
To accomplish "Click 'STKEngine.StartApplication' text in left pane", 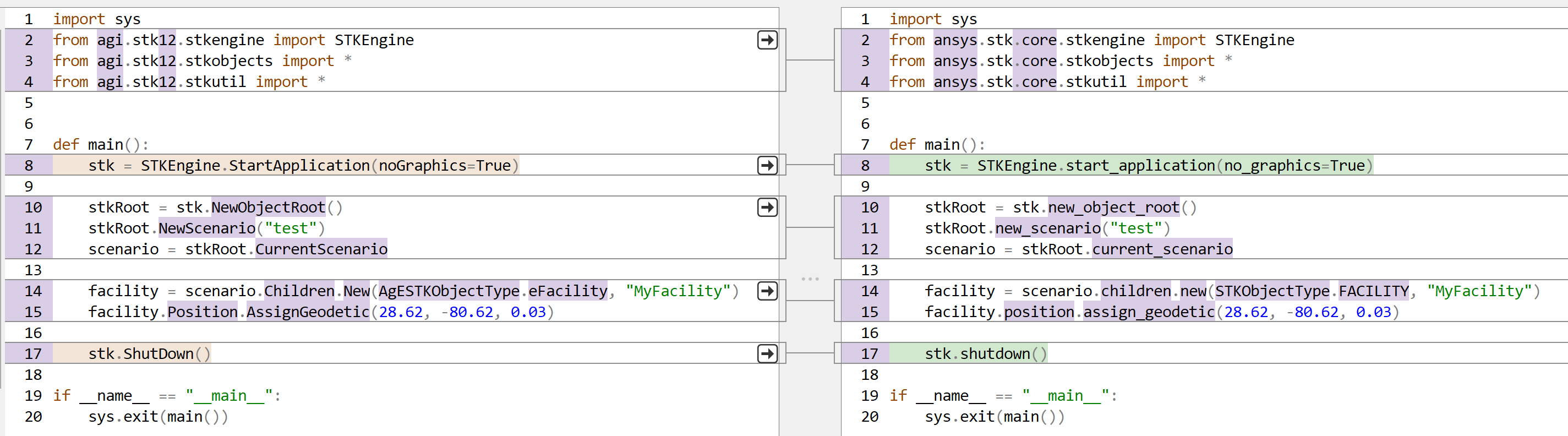I will click(x=255, y=166).
